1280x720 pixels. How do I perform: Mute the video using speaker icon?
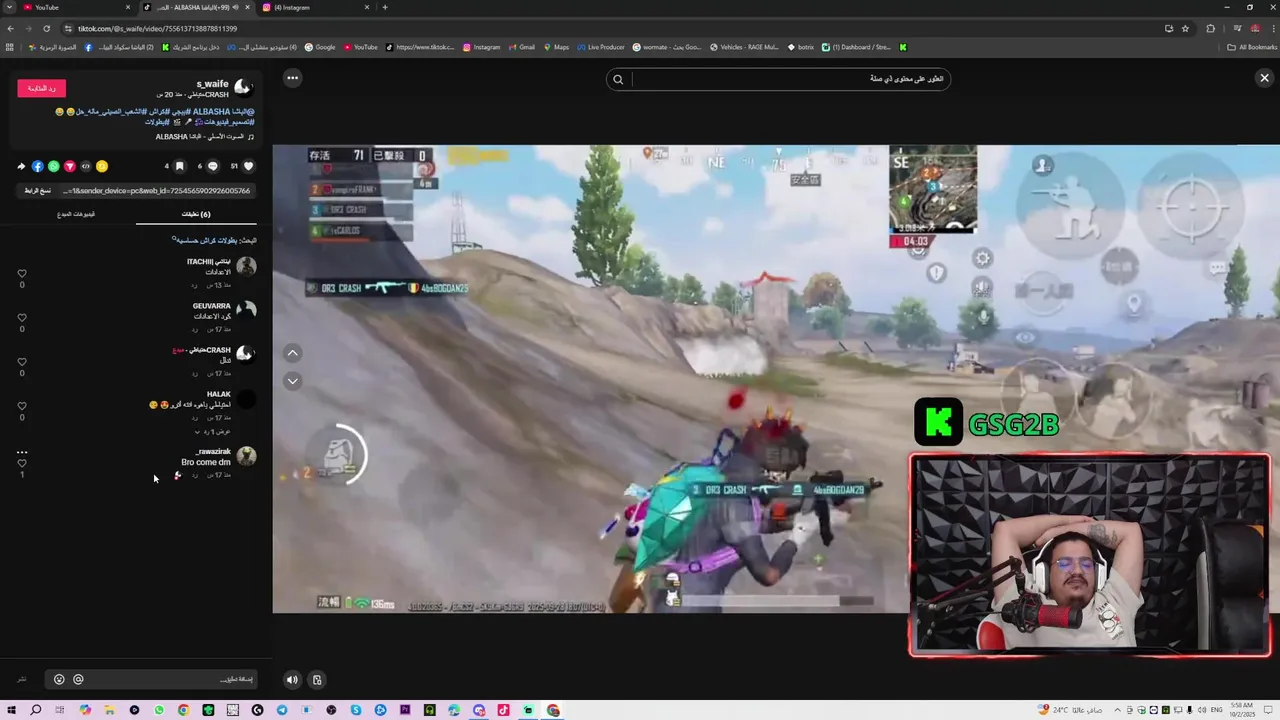pyautogui.click(x=292, y=680)
